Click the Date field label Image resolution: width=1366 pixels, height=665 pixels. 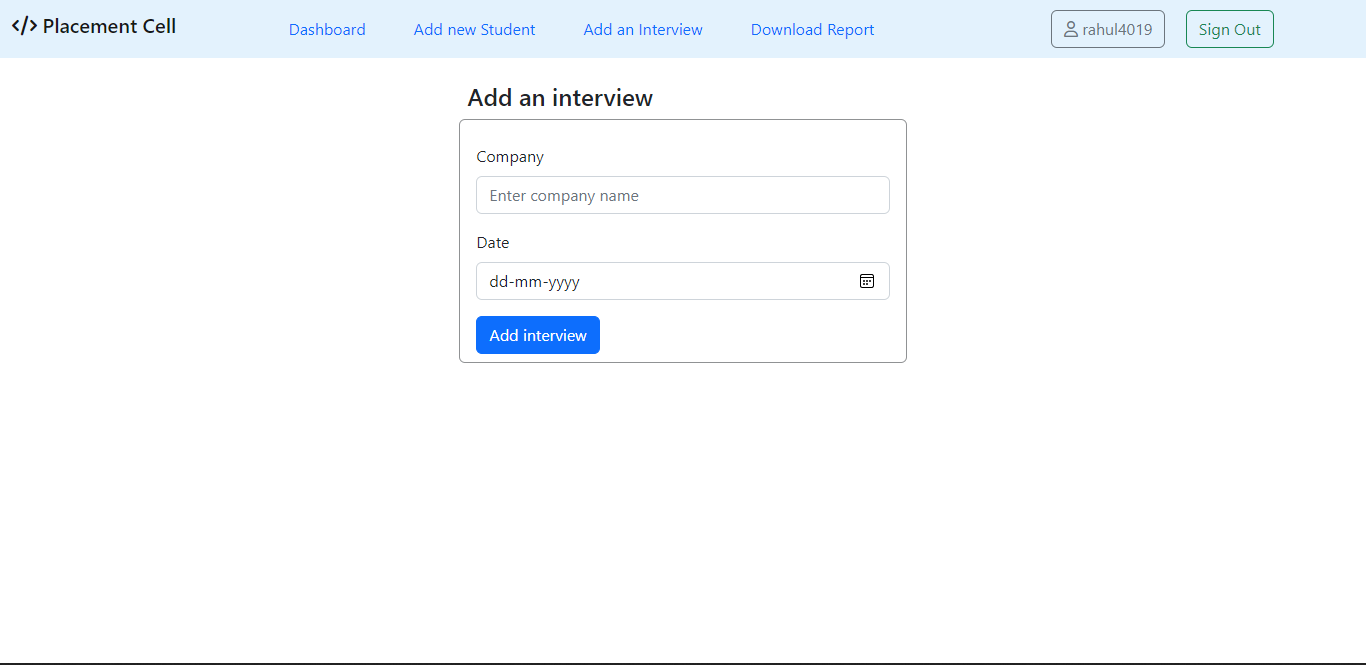493,243
